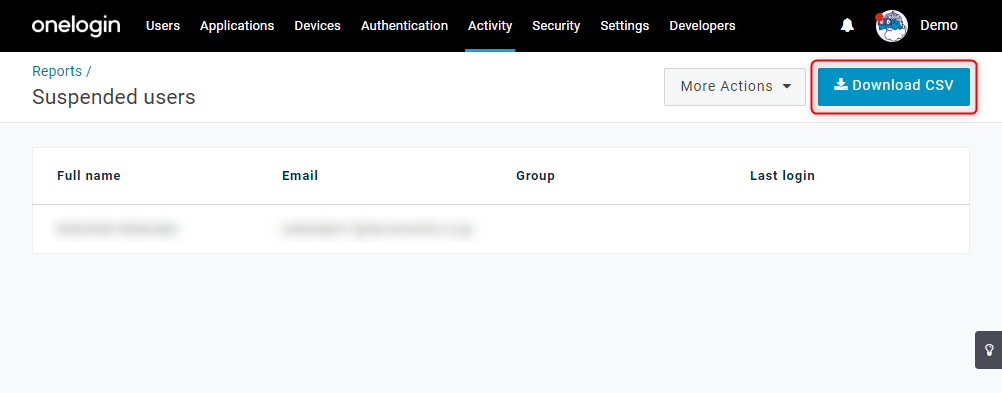Open the Devices menu
The image size is (1002, 393).
tap(318, 26)
